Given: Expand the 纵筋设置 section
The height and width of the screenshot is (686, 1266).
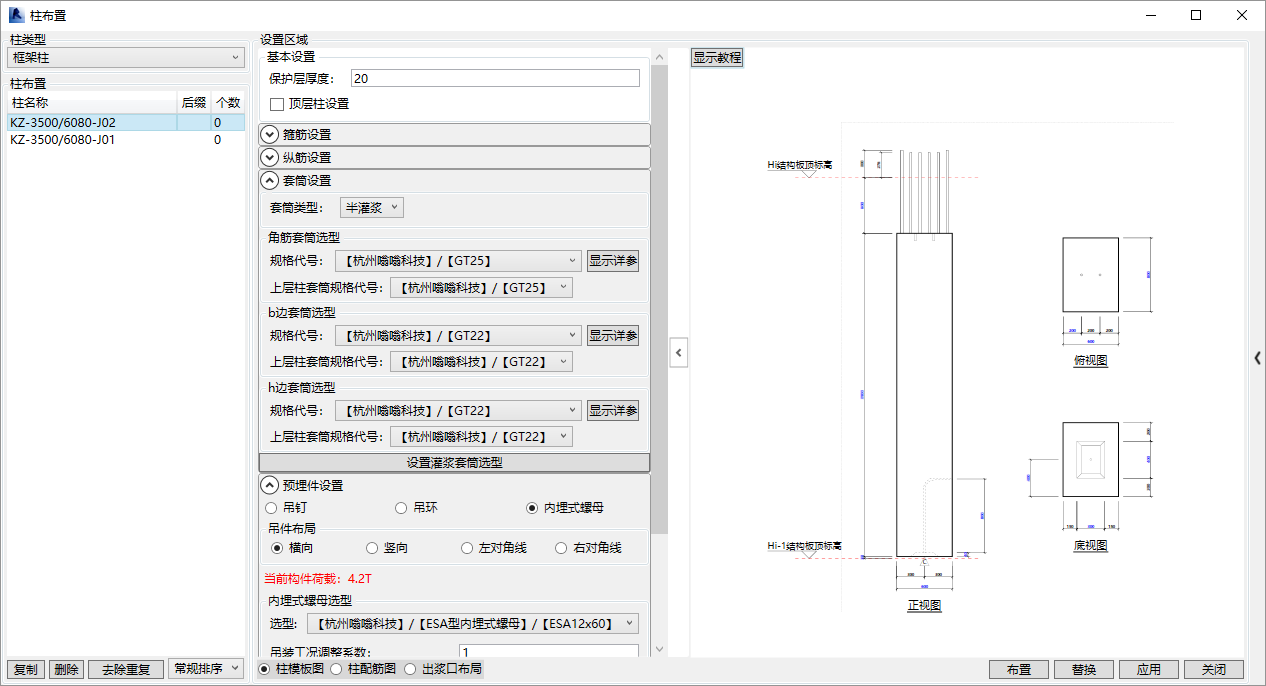Looking at the screenshot, I should tap(269, 157).
